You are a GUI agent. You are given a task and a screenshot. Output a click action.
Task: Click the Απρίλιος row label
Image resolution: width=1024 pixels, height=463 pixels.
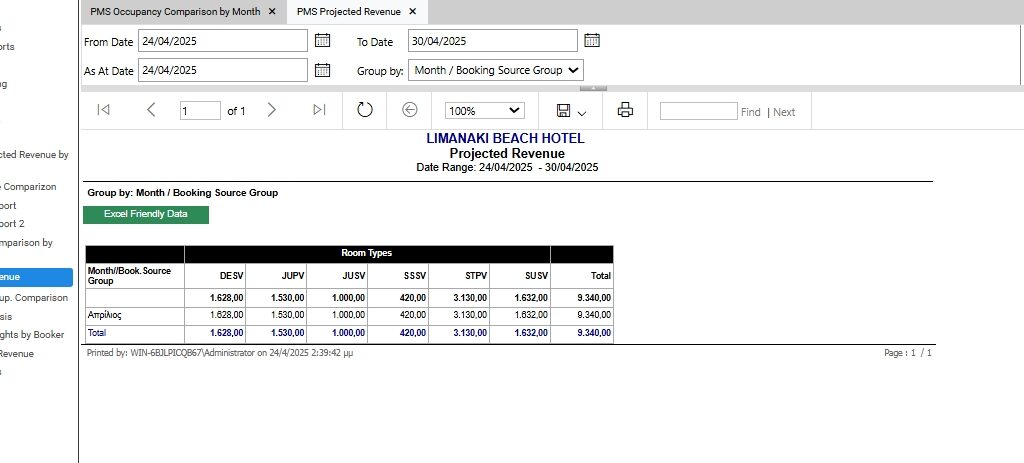(104, 315)
